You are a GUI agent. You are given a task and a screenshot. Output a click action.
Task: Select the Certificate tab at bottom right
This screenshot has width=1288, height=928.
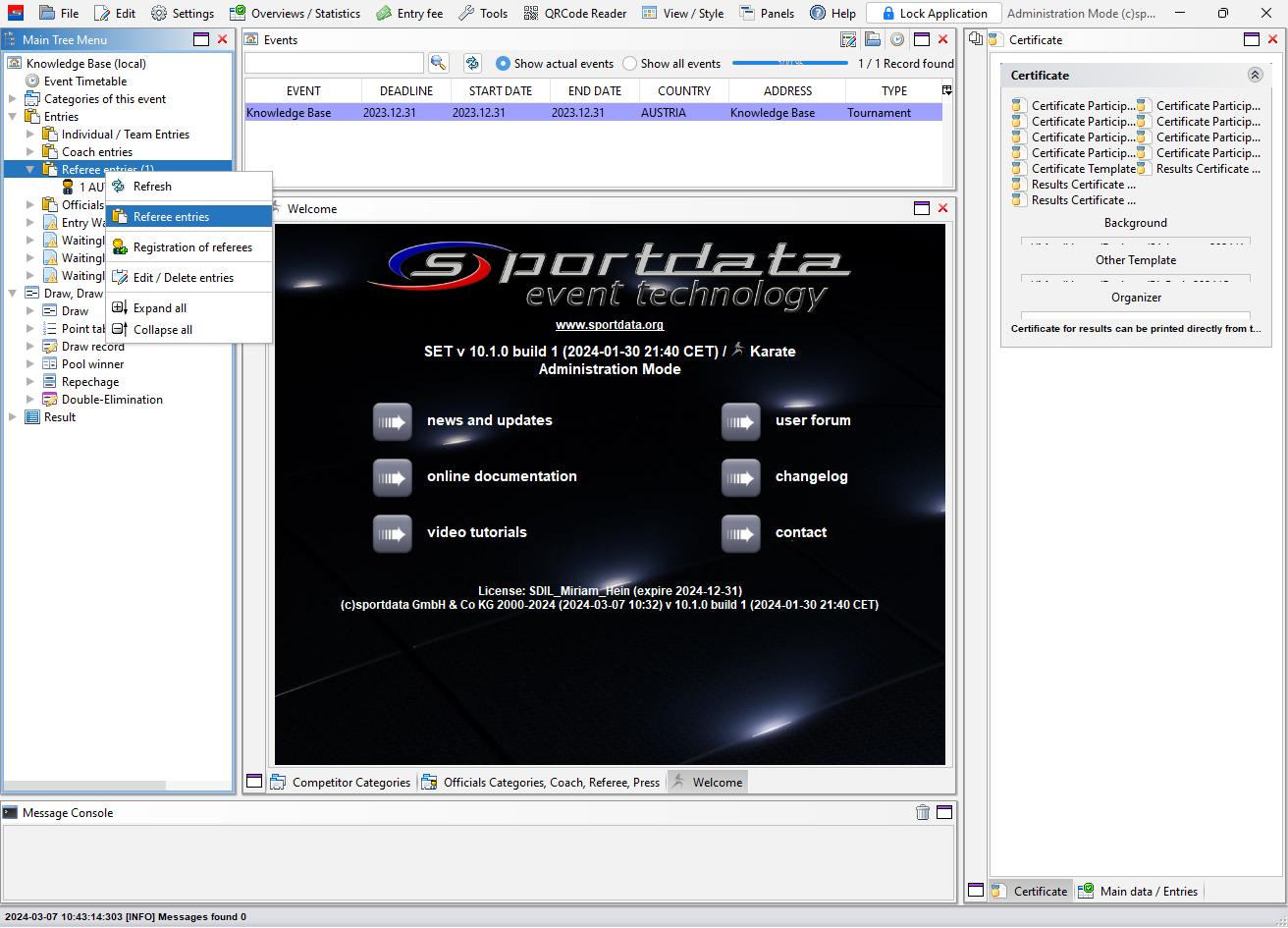pos(1030,892)
